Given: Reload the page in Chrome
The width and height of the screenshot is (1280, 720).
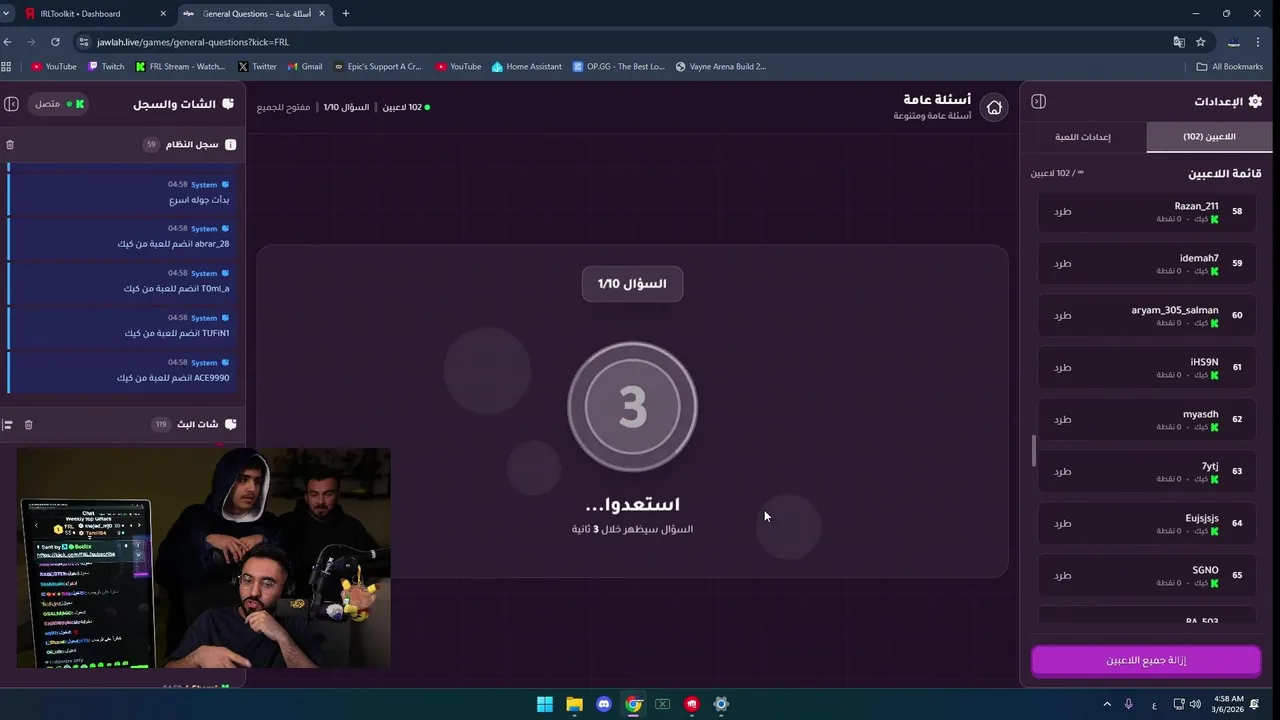Looking at the screenshot, I should coord(55,42).
